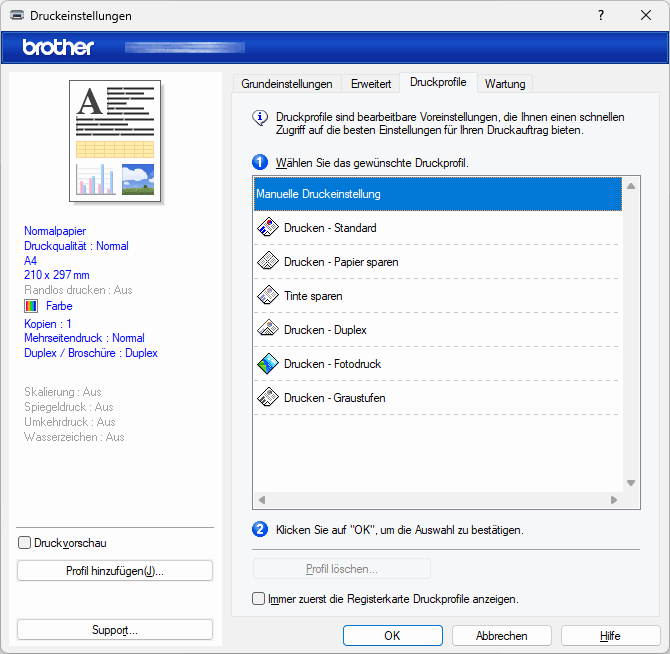Click the Wasserzeichen : Aus text
This screenshot has width=670, height=654.
click(x=74, y=437)
